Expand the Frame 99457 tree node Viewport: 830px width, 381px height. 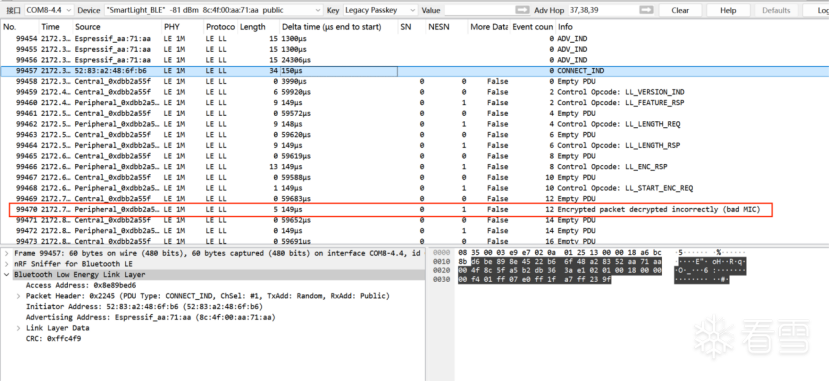(x=6, y=253)
